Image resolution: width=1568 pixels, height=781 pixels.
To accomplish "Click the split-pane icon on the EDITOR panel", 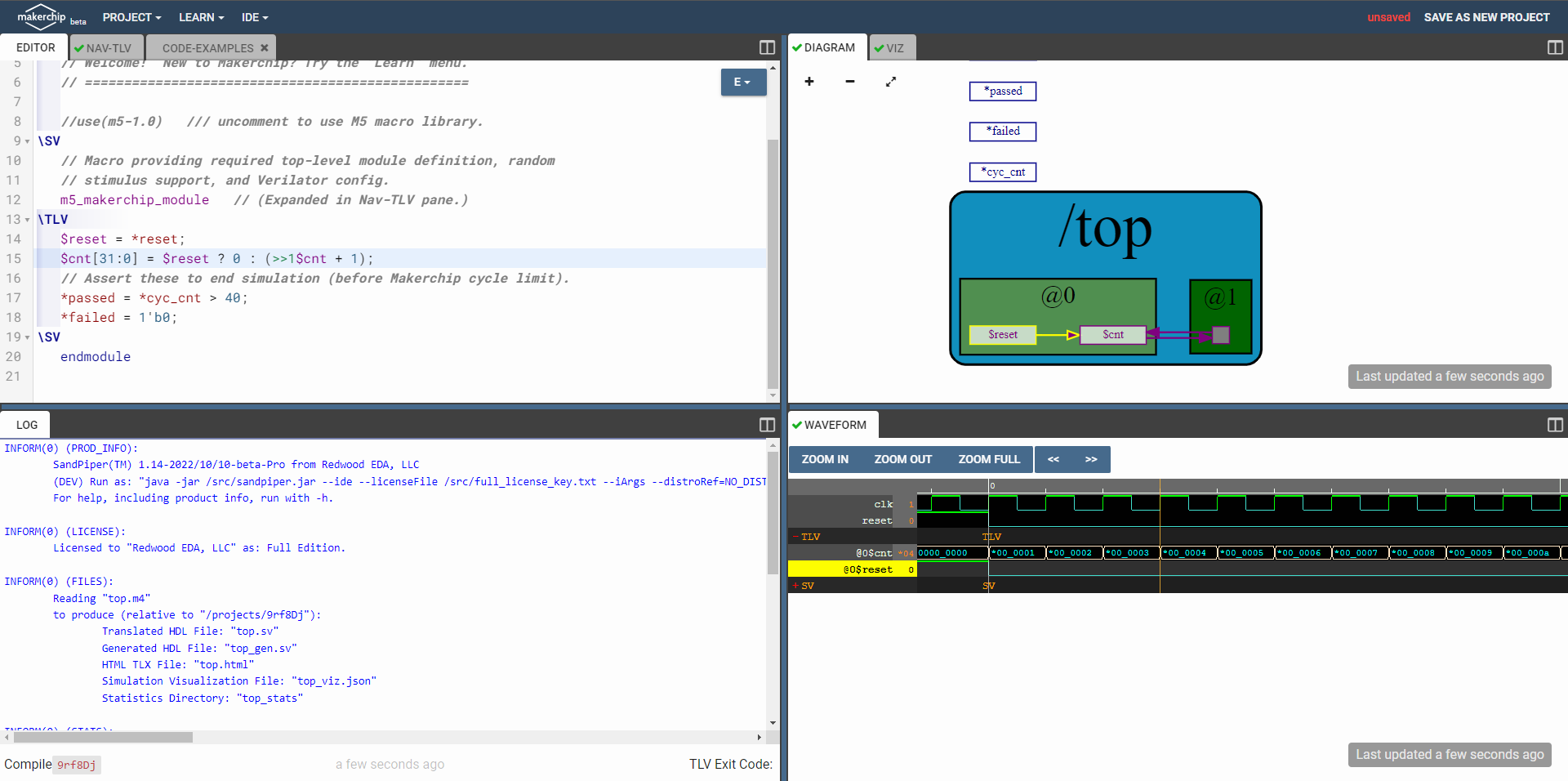I will (766, 47).
